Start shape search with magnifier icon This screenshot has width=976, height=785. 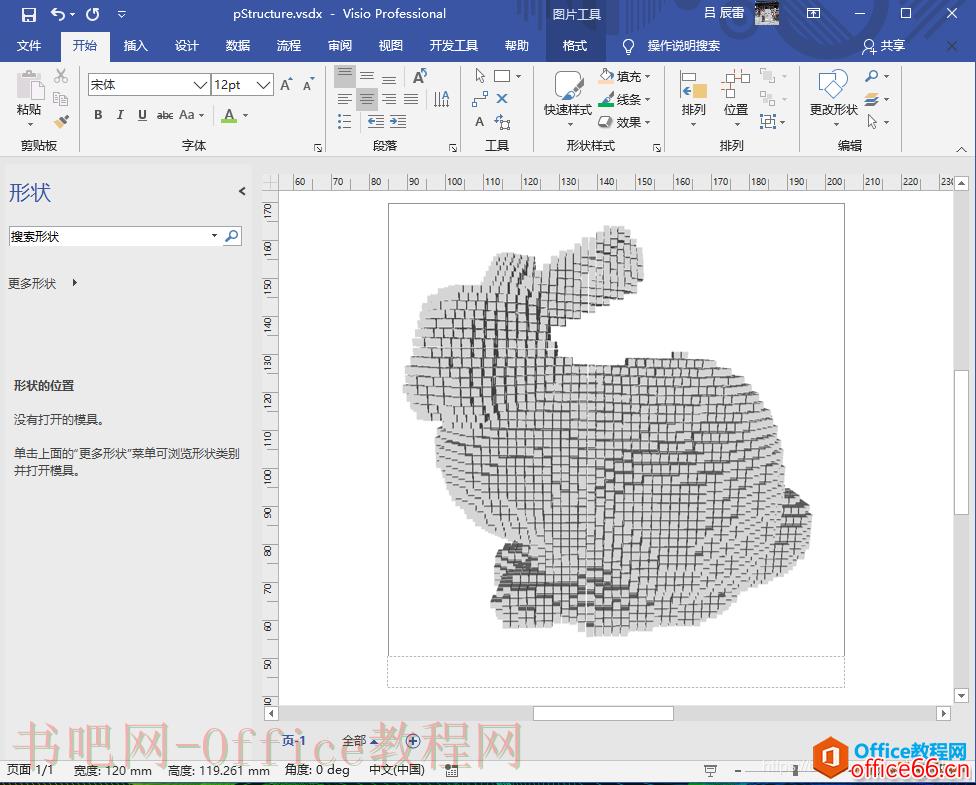coord(232,236)
